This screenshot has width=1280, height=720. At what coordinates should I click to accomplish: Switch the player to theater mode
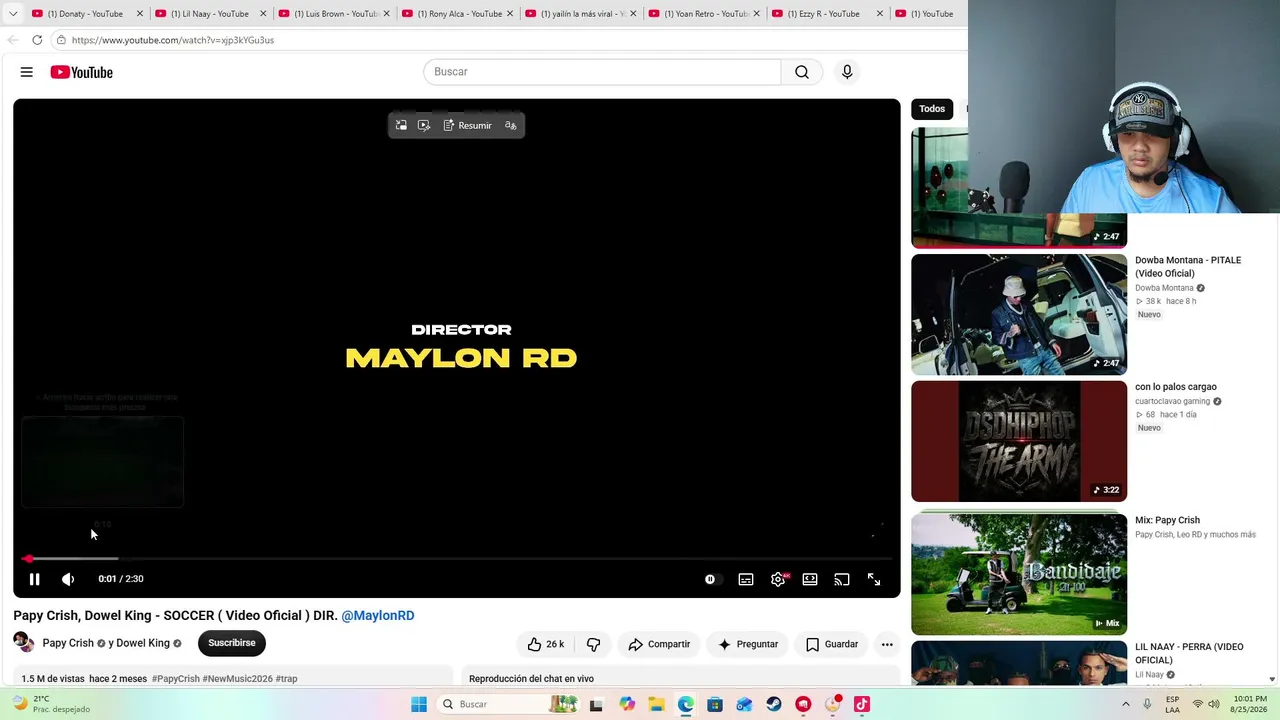(x=810, y=579)
